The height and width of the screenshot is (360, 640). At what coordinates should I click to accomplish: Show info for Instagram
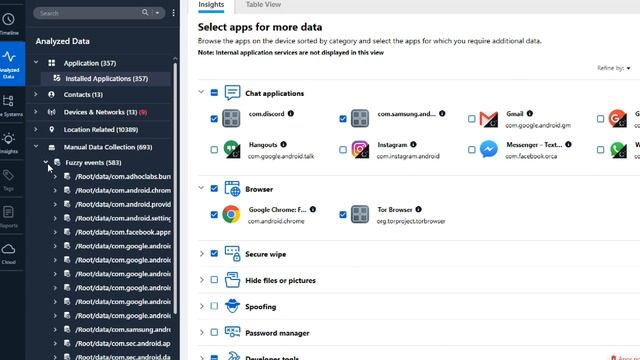[x=413, y=144]
